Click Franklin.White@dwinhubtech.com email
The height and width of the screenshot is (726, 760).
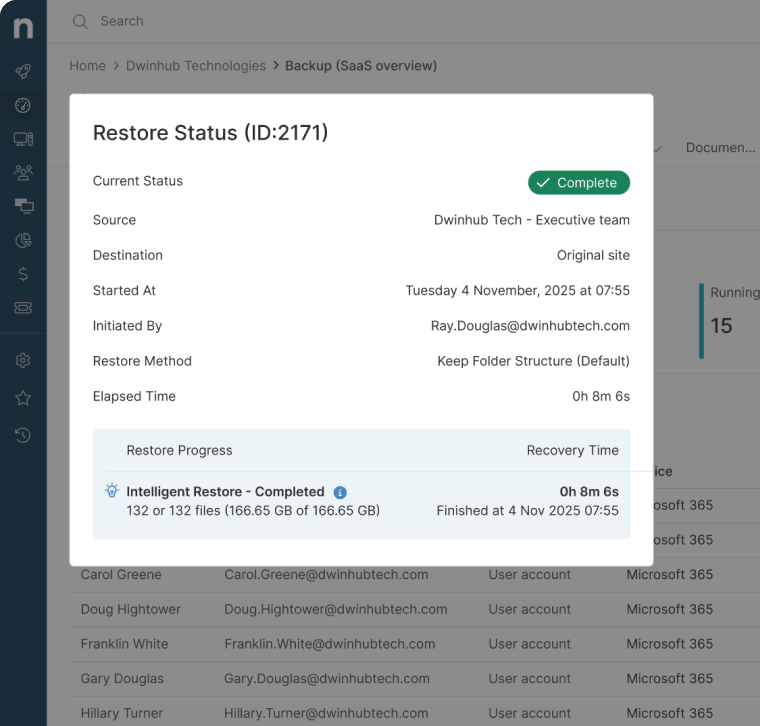click(x=330, y=644)
